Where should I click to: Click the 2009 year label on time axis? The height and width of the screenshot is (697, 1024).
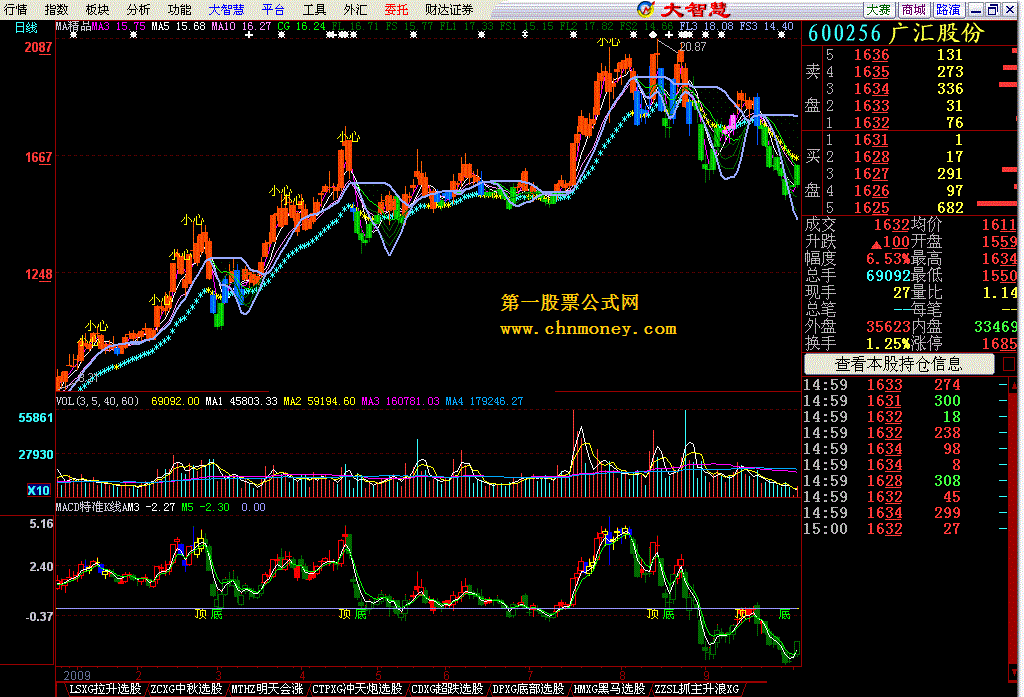click(x=77, y=675)
